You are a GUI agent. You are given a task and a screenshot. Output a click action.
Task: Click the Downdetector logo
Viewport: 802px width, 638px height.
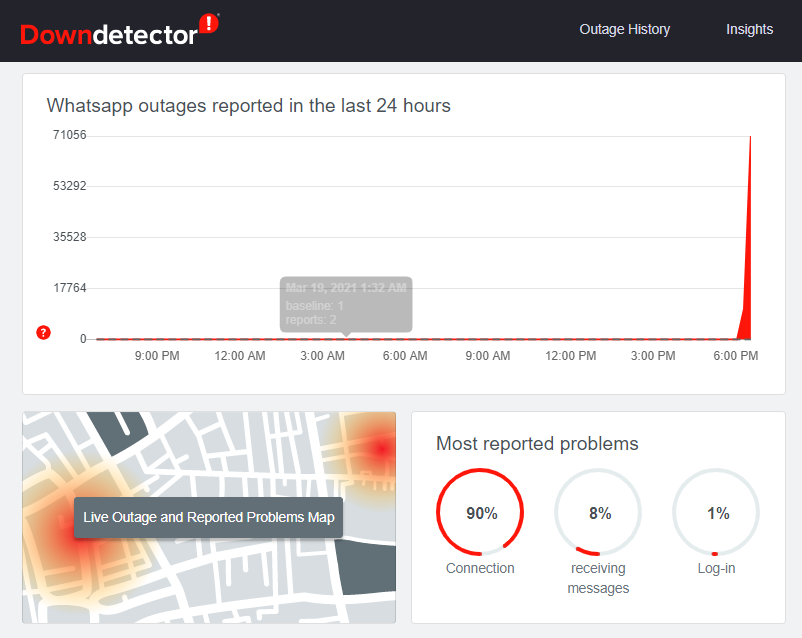click(x=120, y=30)
